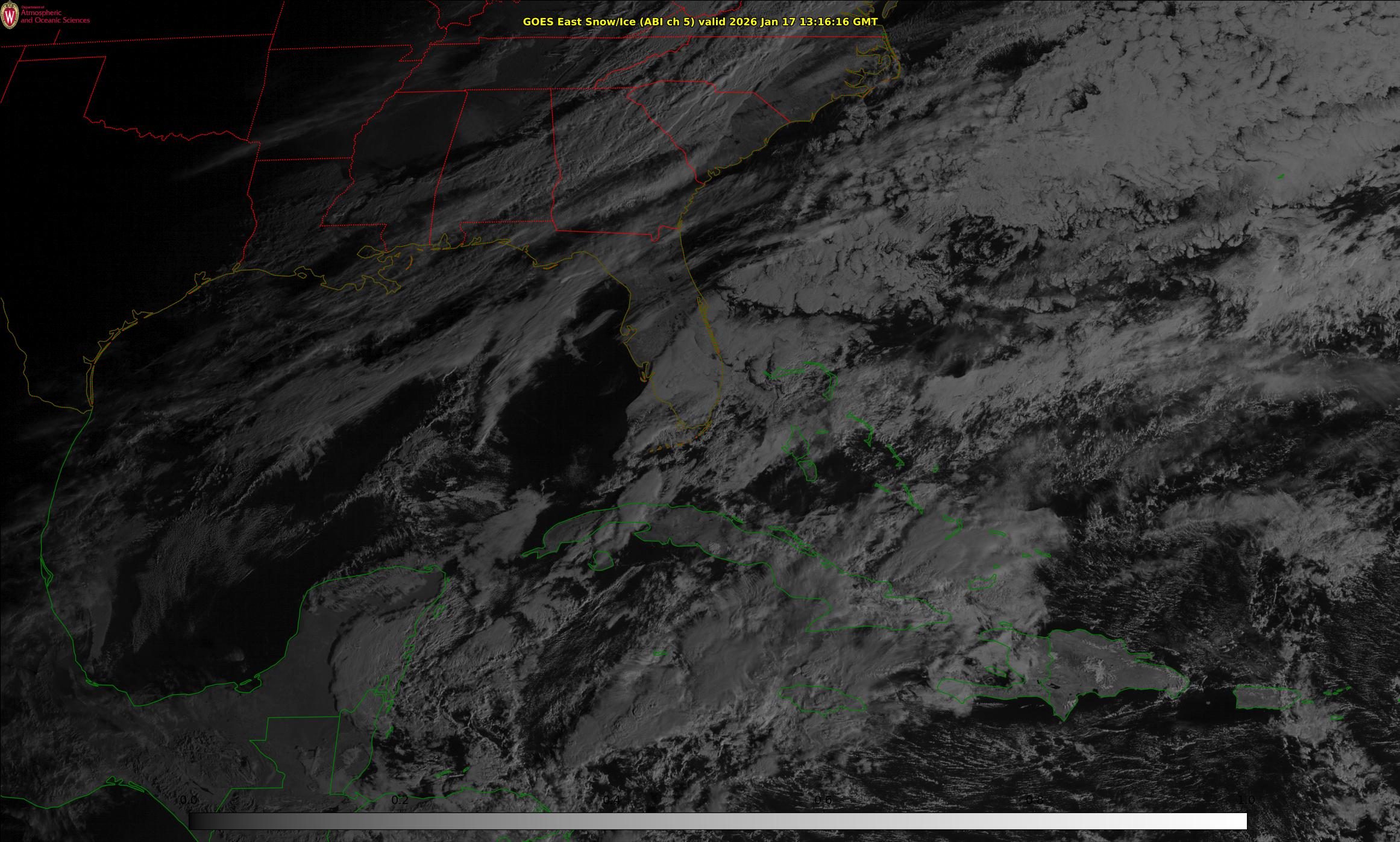
Task: Click the Jamaica island outline
Action: click(822, 700)
